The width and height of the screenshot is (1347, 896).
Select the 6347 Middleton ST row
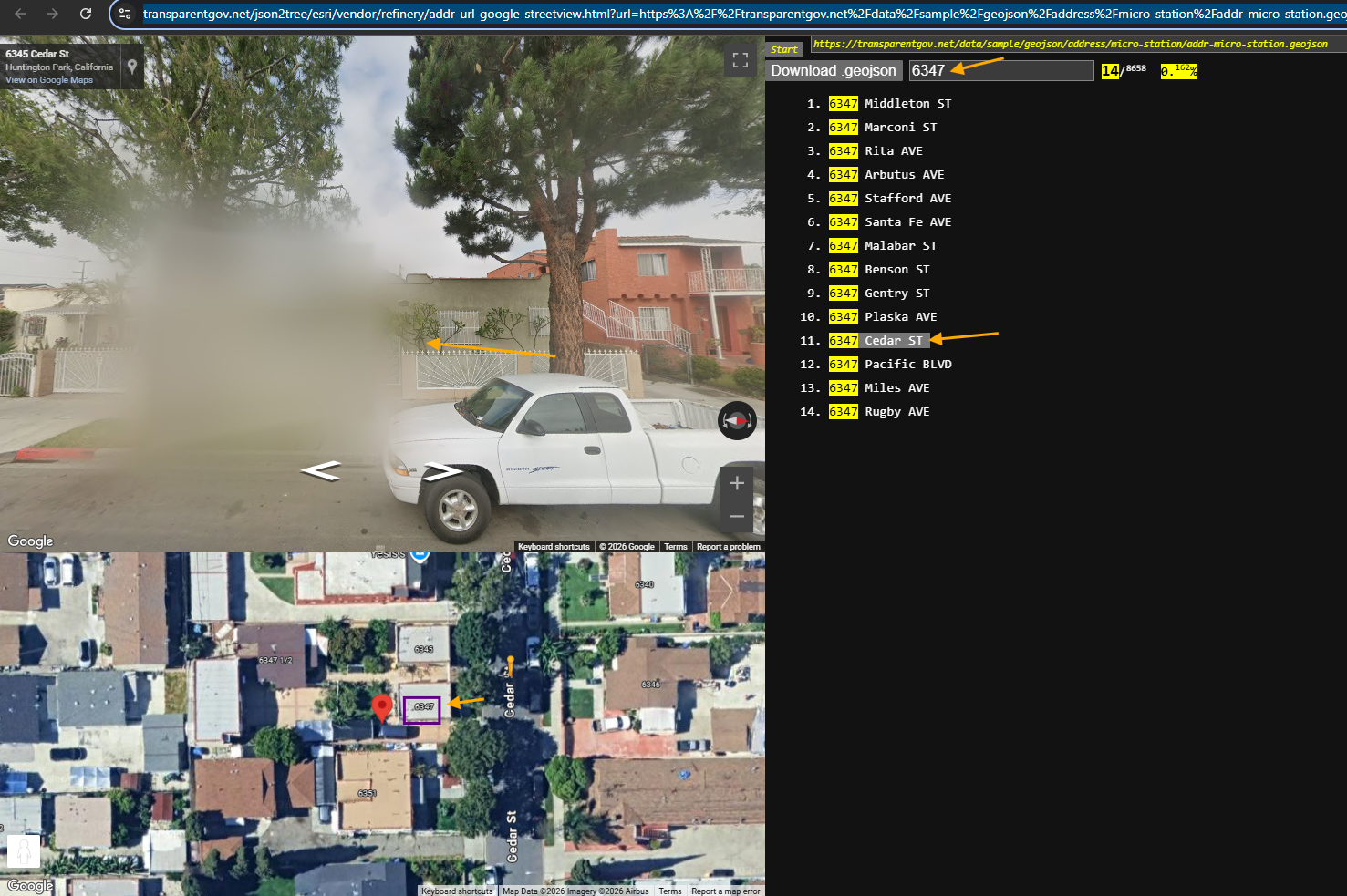pyautogui.click(x=890, y=104)
